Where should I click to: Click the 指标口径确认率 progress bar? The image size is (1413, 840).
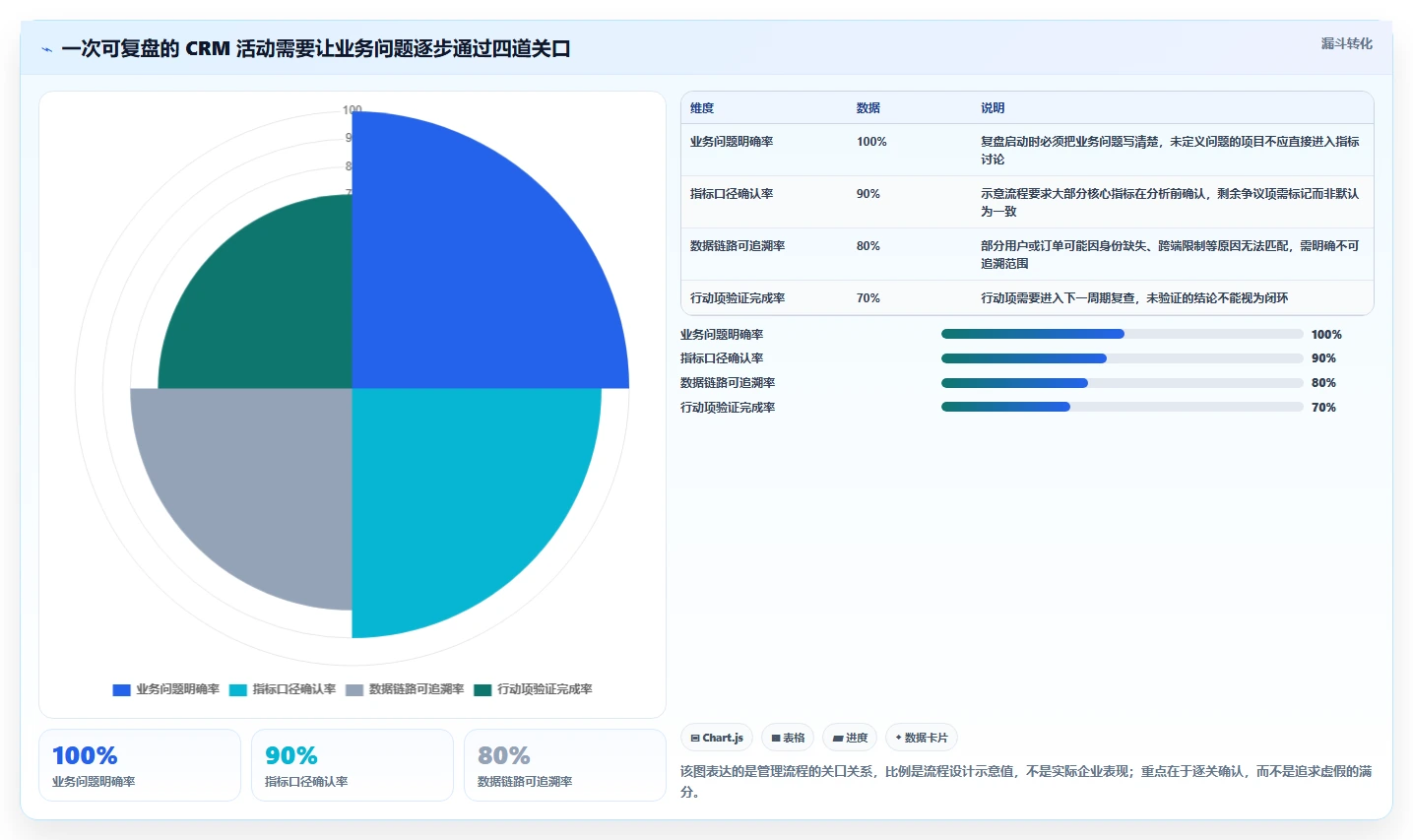click(x=1123, y=358)
